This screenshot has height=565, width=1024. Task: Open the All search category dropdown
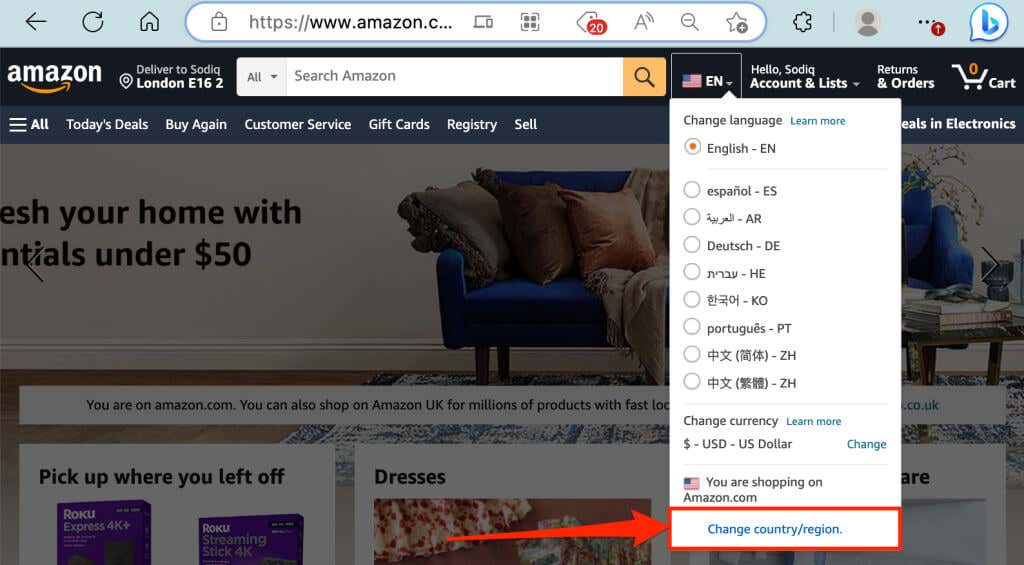tap(262, 76)
